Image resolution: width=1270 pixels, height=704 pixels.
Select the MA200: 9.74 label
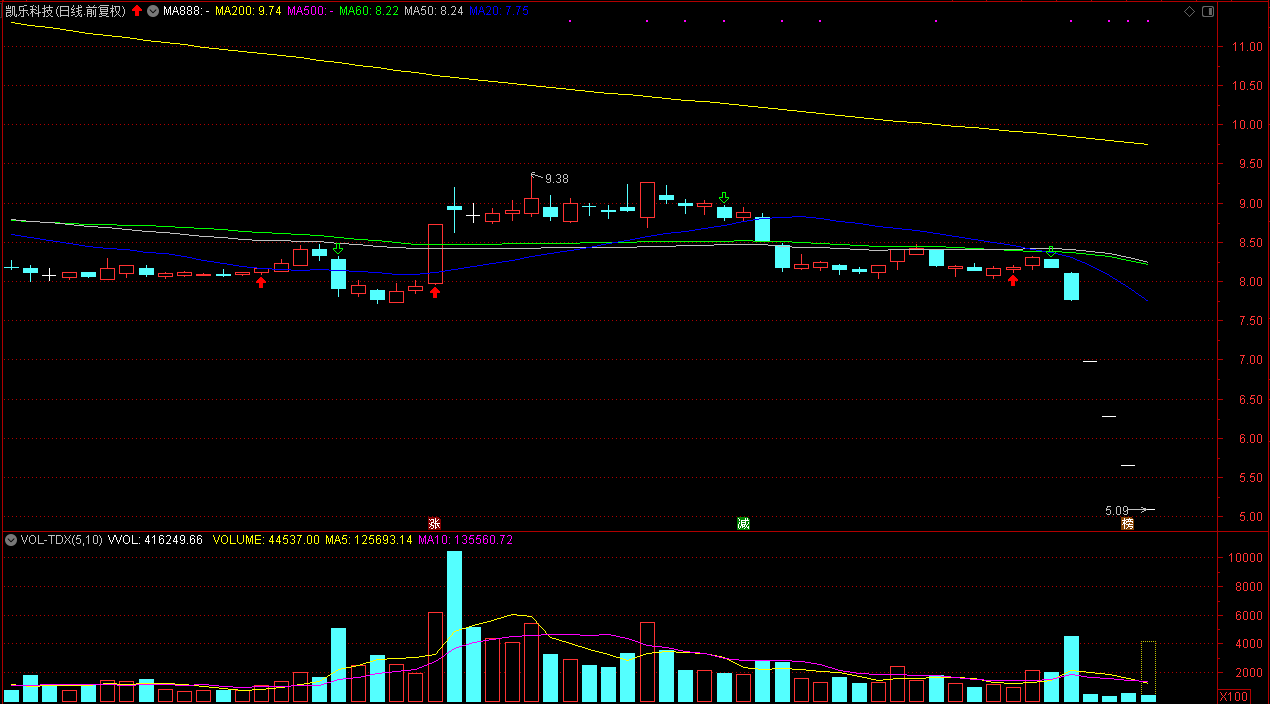248,11
